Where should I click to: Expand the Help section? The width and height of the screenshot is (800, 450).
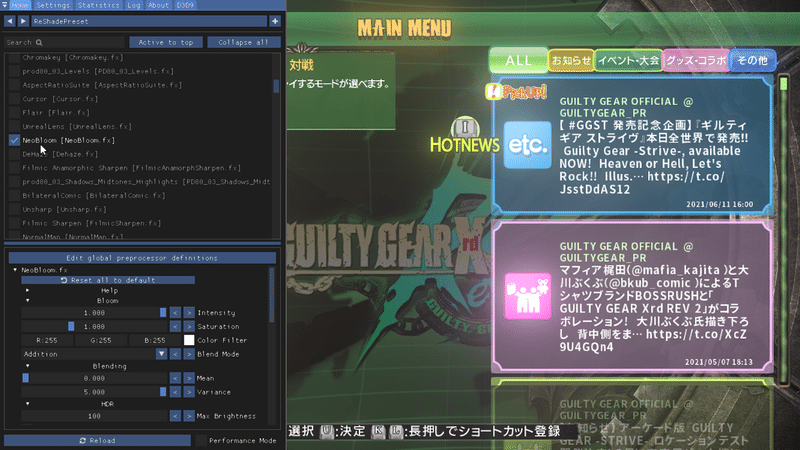click(x=28, y=290)
